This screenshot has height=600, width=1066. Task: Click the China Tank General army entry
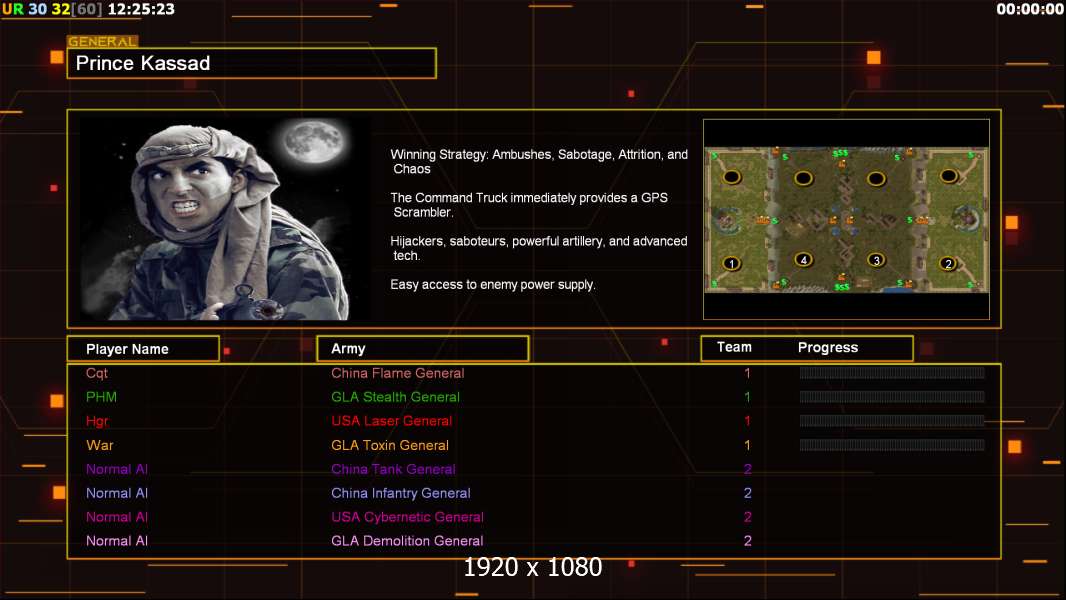coord(394,469)
